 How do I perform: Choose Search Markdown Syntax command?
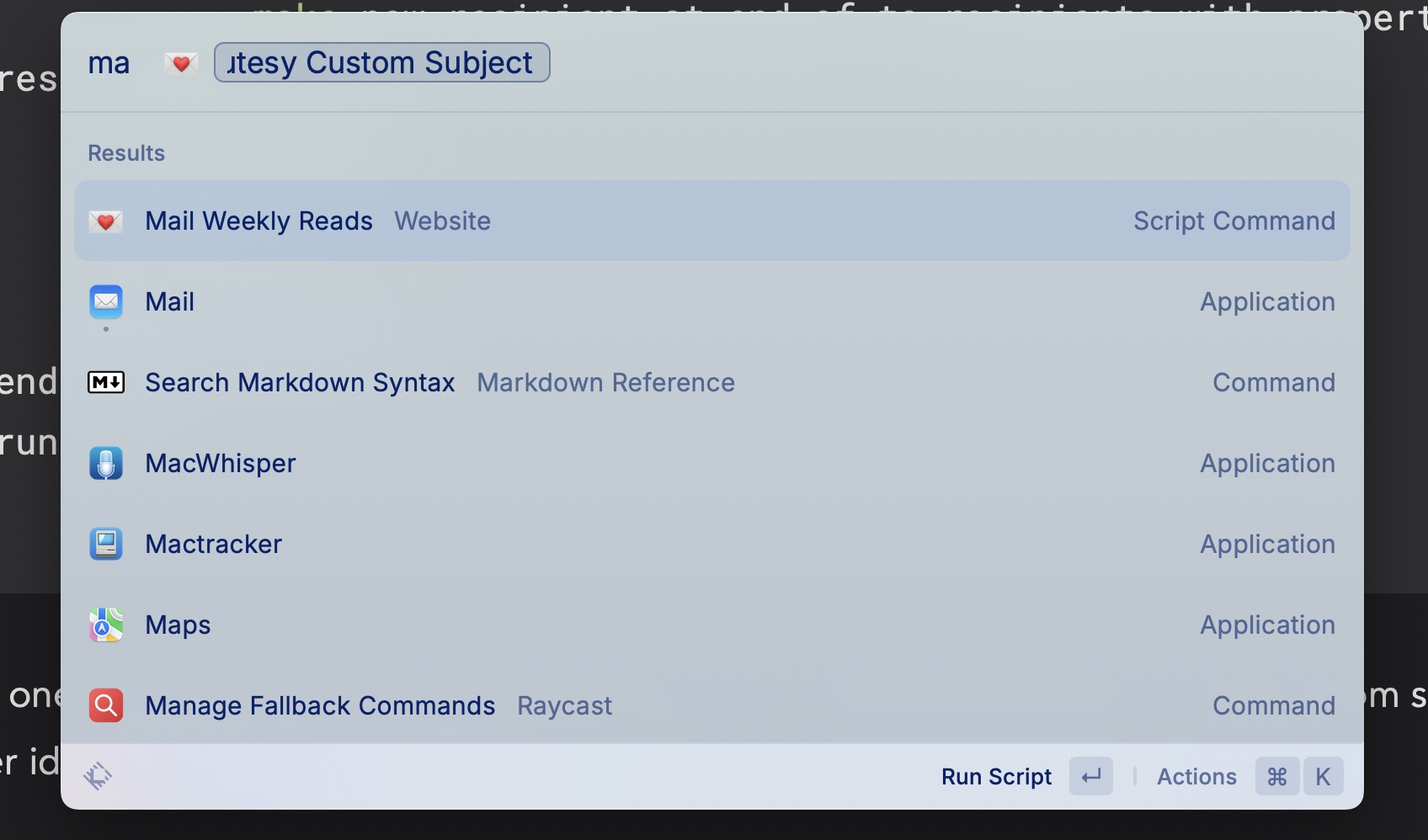300,383
